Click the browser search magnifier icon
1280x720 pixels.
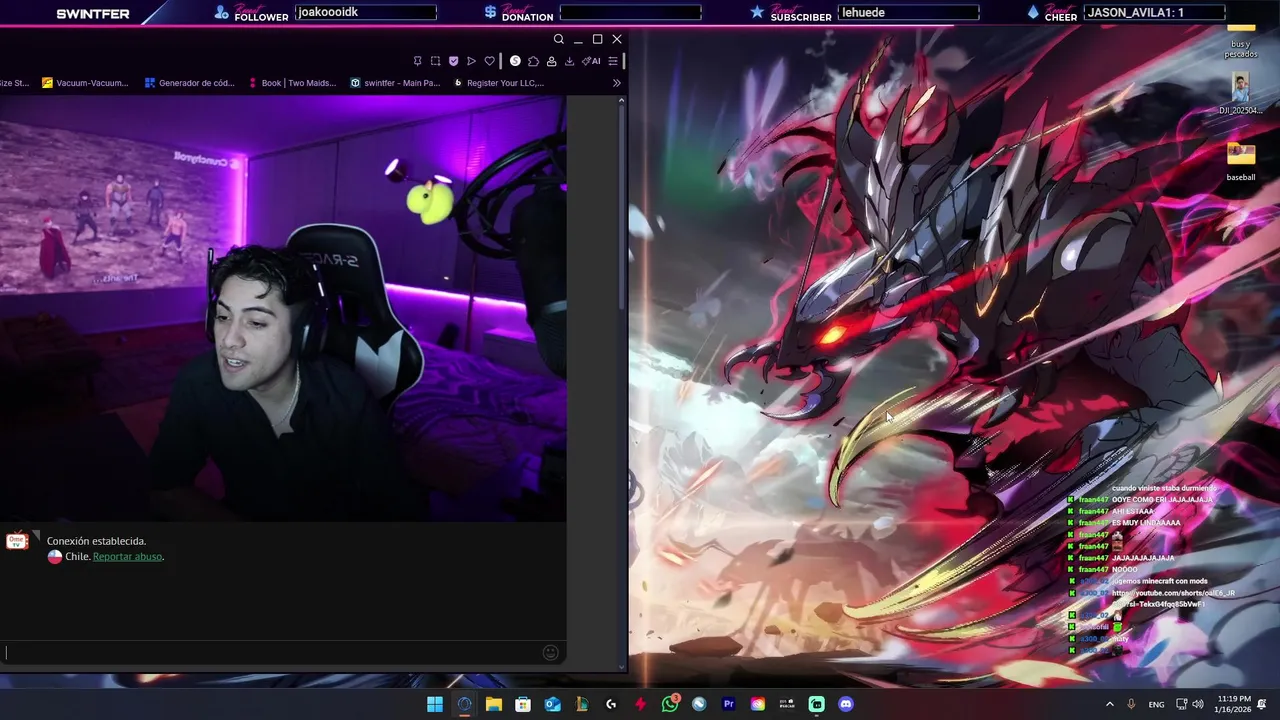tap(559, 39)
